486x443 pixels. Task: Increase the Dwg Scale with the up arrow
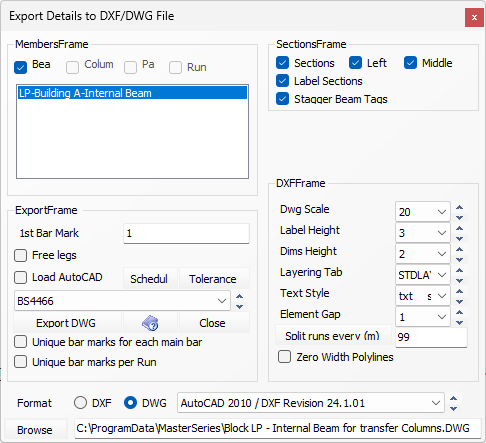point(460,207)
